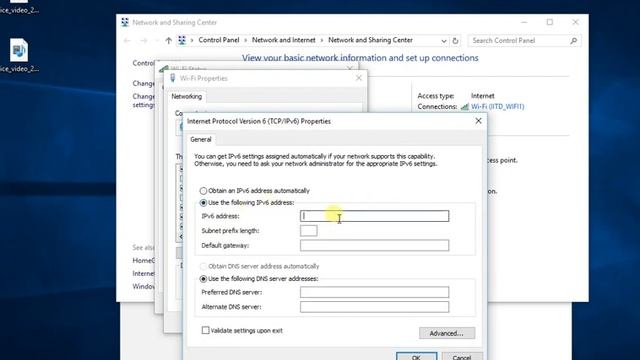
Task: Click the 'Internet' access type value
Action: (x=482, y=96)
